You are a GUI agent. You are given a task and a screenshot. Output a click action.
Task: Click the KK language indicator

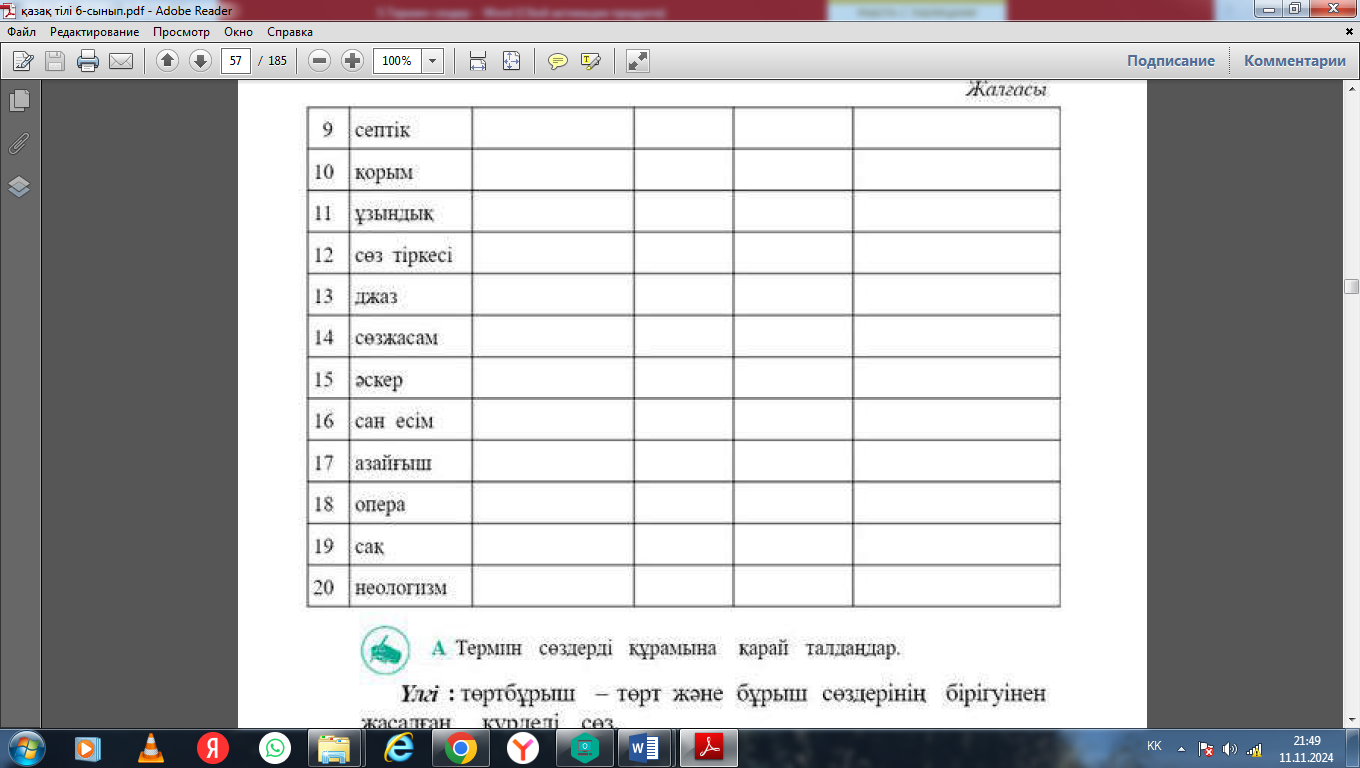tap(1154, 747)
